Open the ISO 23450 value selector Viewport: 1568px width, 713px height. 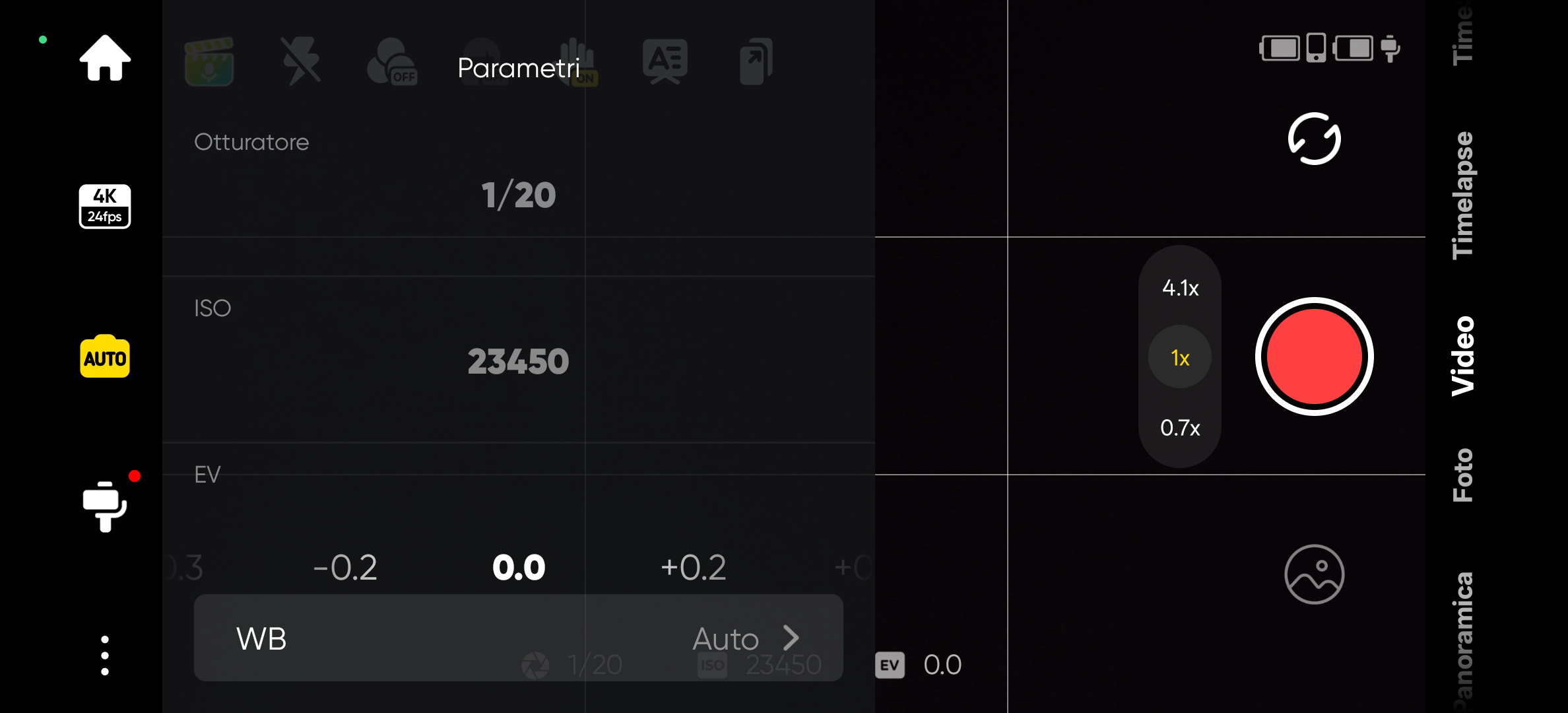pos(518,360)
